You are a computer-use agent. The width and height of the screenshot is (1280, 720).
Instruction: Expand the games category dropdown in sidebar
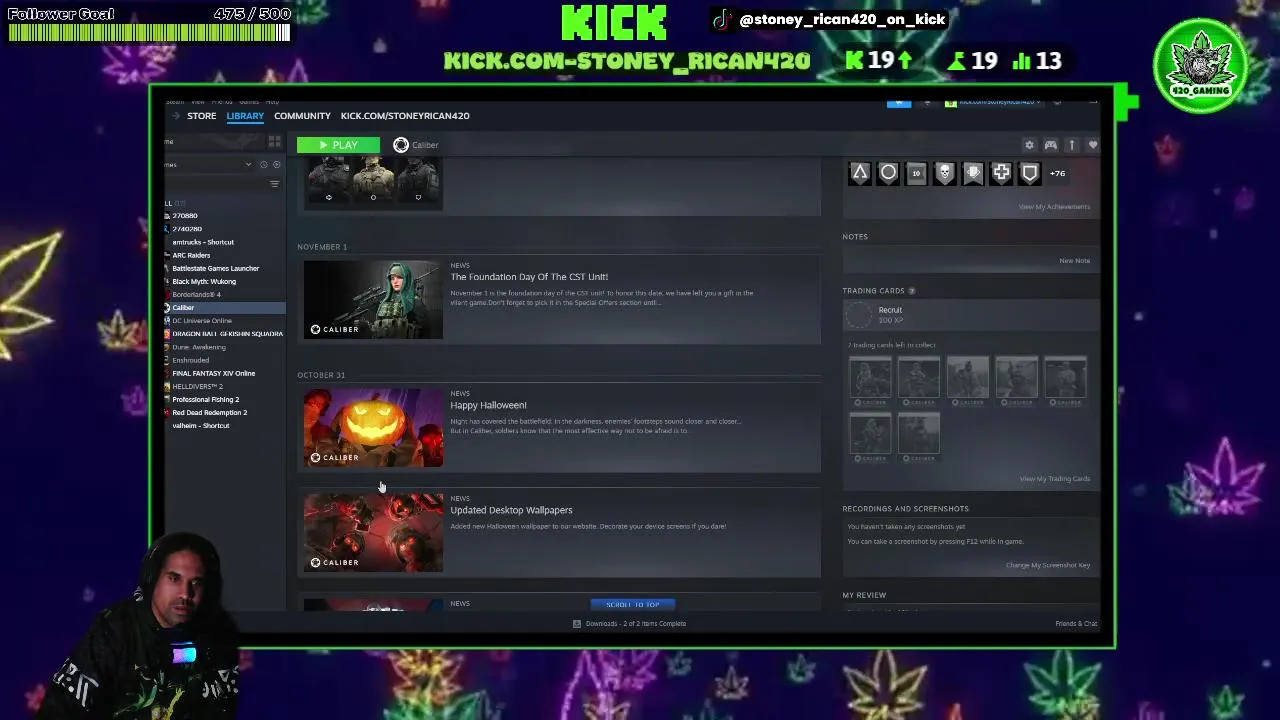pos(248,164)
